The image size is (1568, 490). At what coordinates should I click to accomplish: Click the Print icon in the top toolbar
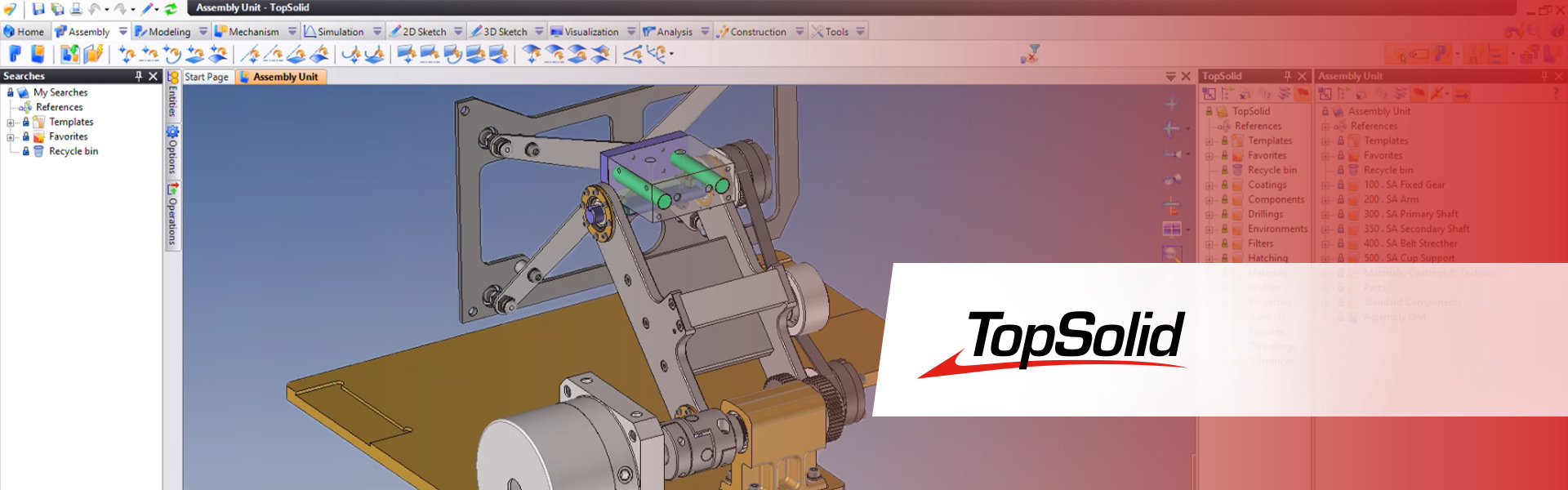pos(76,9)
